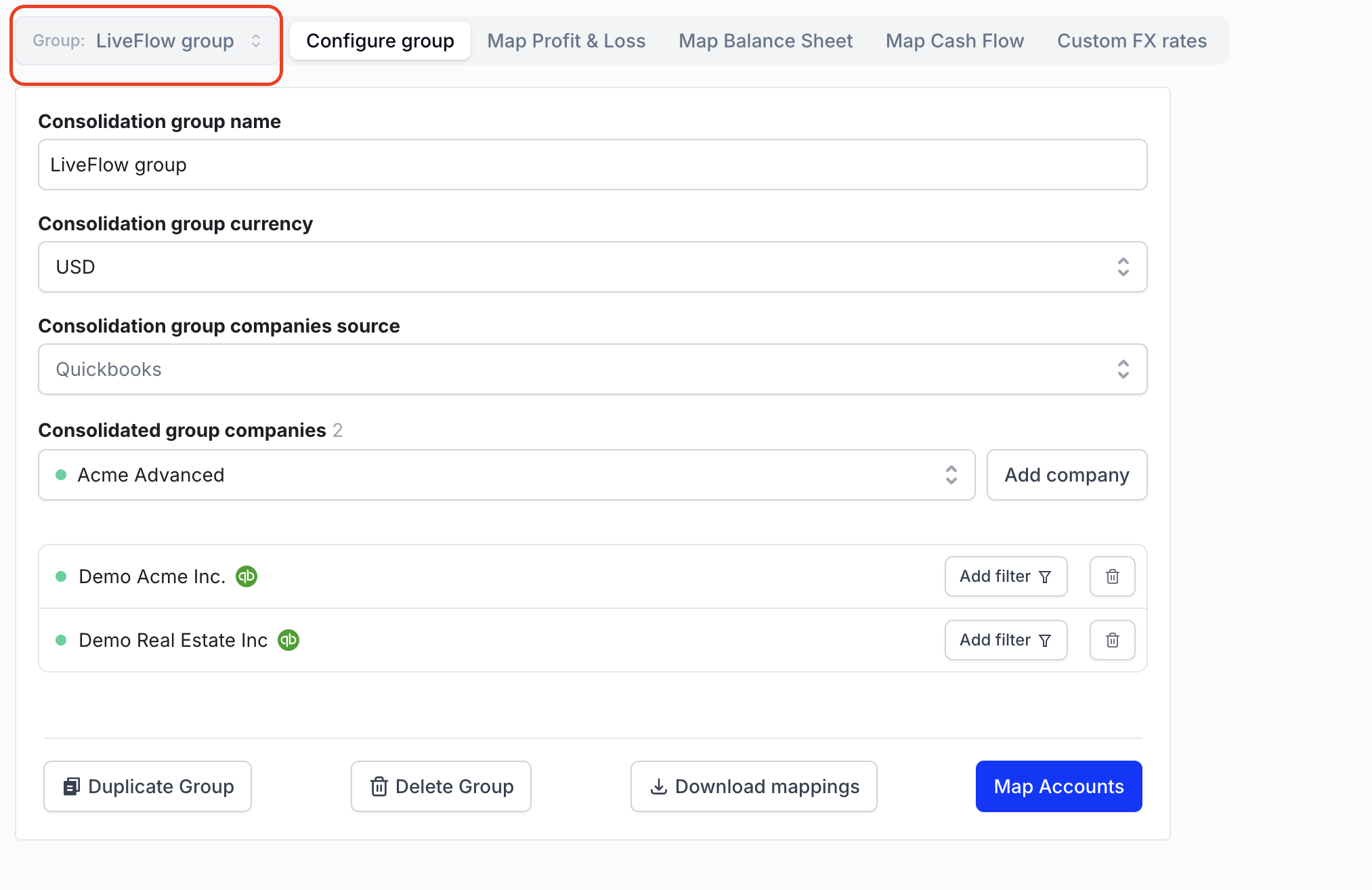Viewport: 1372px width, 890px height.
Task: Open the Group LiveFlow group selector
Action: pyautogui.click(x=146, y=41)
